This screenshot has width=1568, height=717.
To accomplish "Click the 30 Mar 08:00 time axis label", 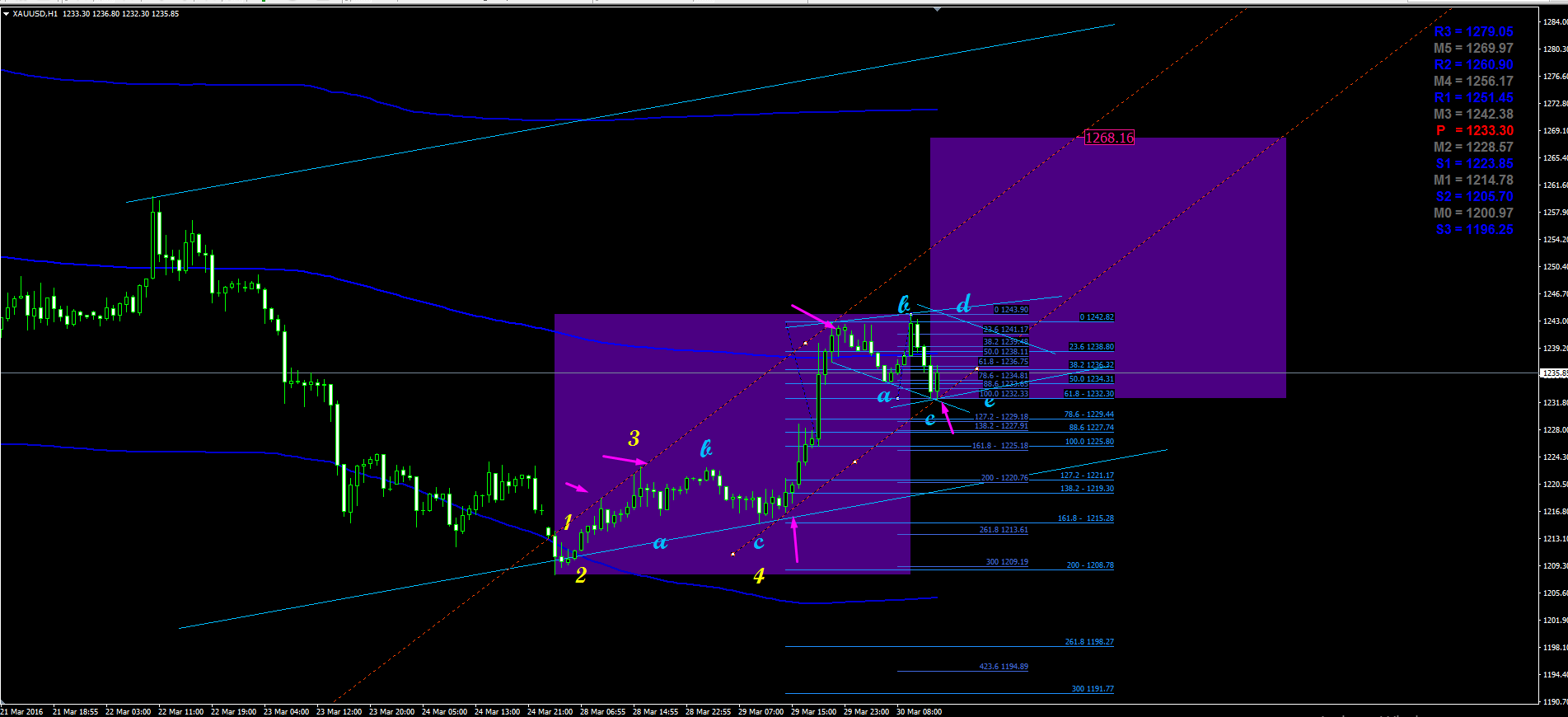I will [x=919, y=711].
